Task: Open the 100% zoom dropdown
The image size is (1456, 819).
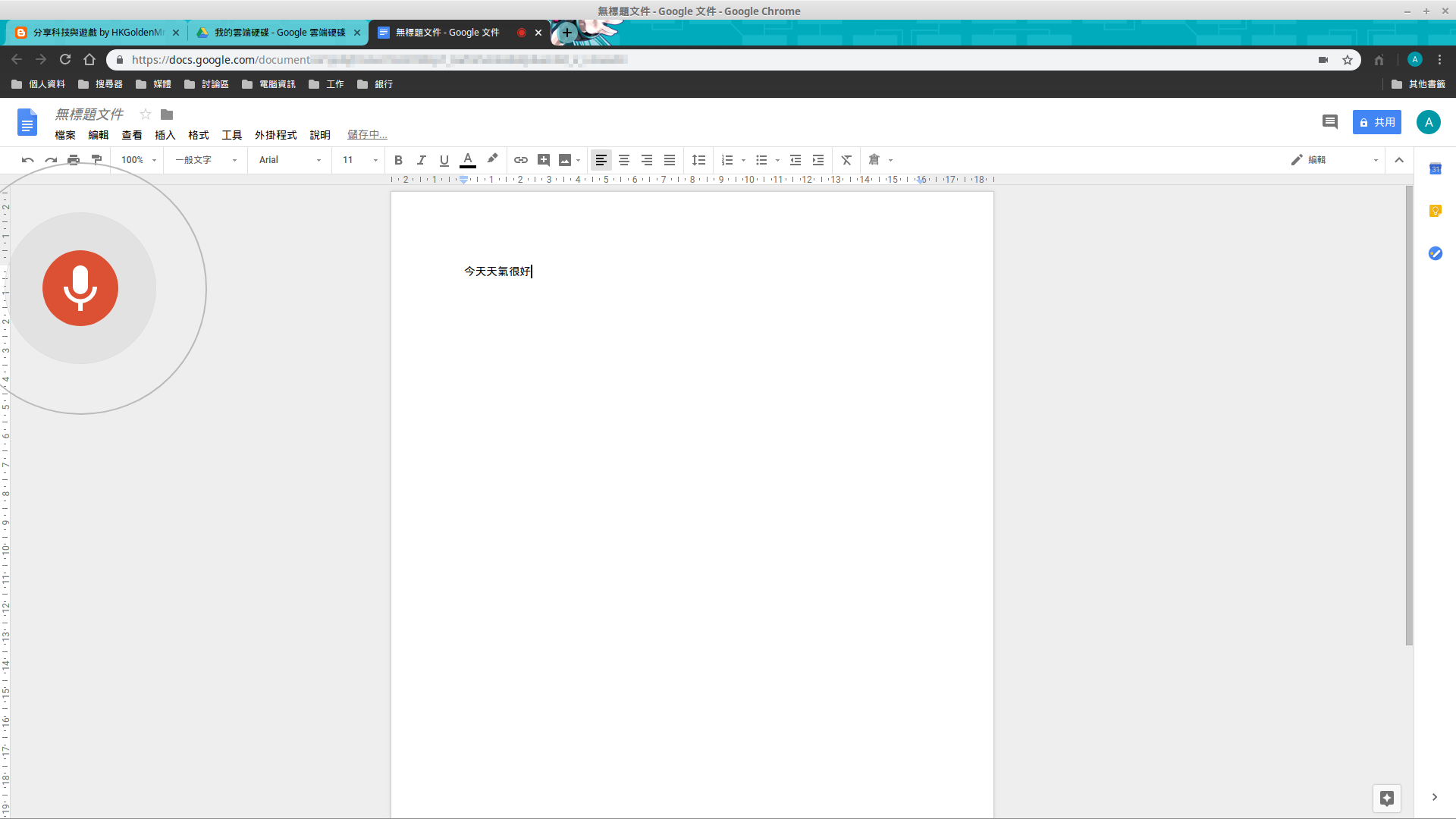Action: (139, 160)
